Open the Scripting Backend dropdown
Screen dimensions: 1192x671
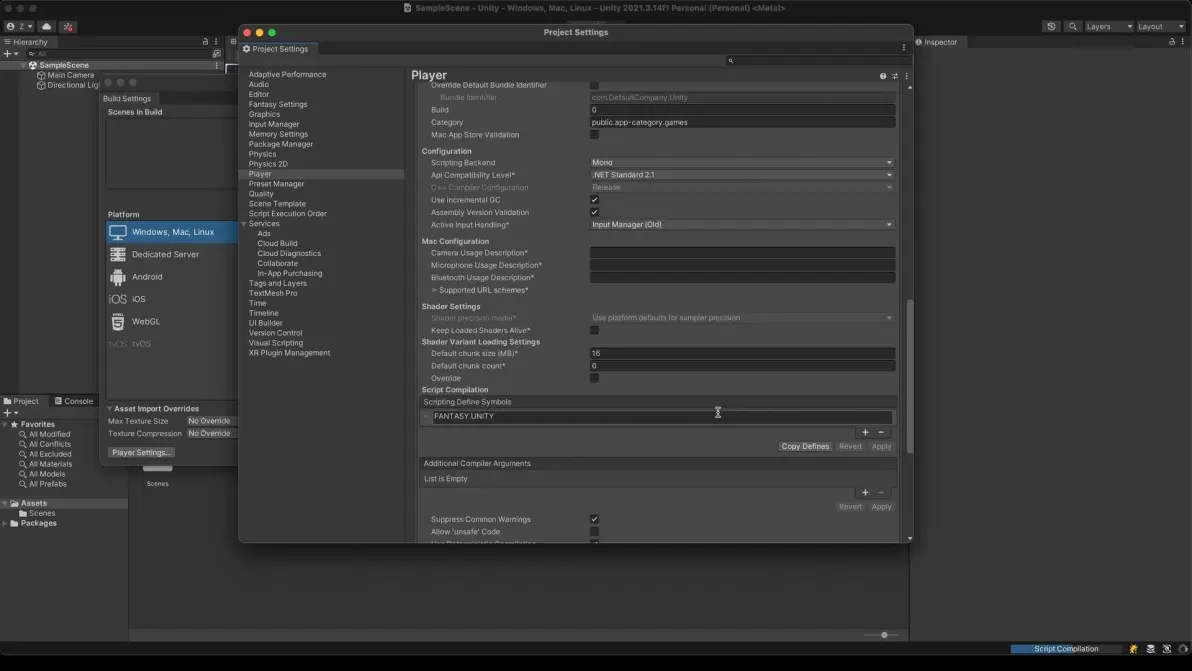click(742, 163)
